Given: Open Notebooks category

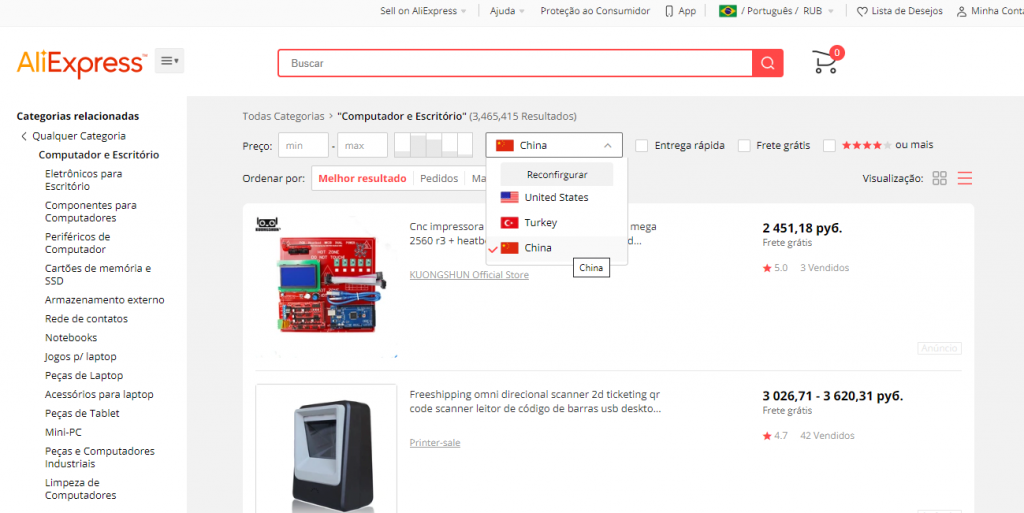Looking at the screenshot, I should click(x=71, y=338).
